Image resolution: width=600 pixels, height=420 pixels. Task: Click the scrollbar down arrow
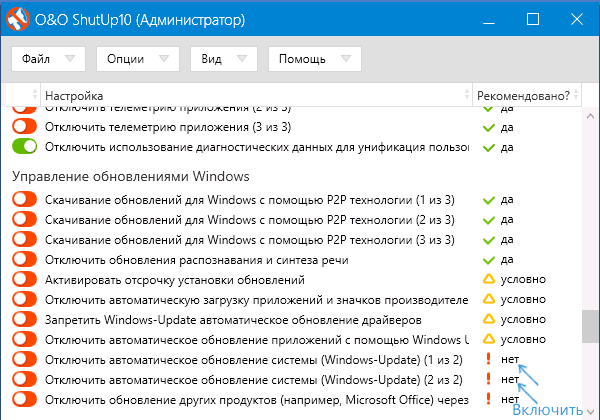click(590, 412)
